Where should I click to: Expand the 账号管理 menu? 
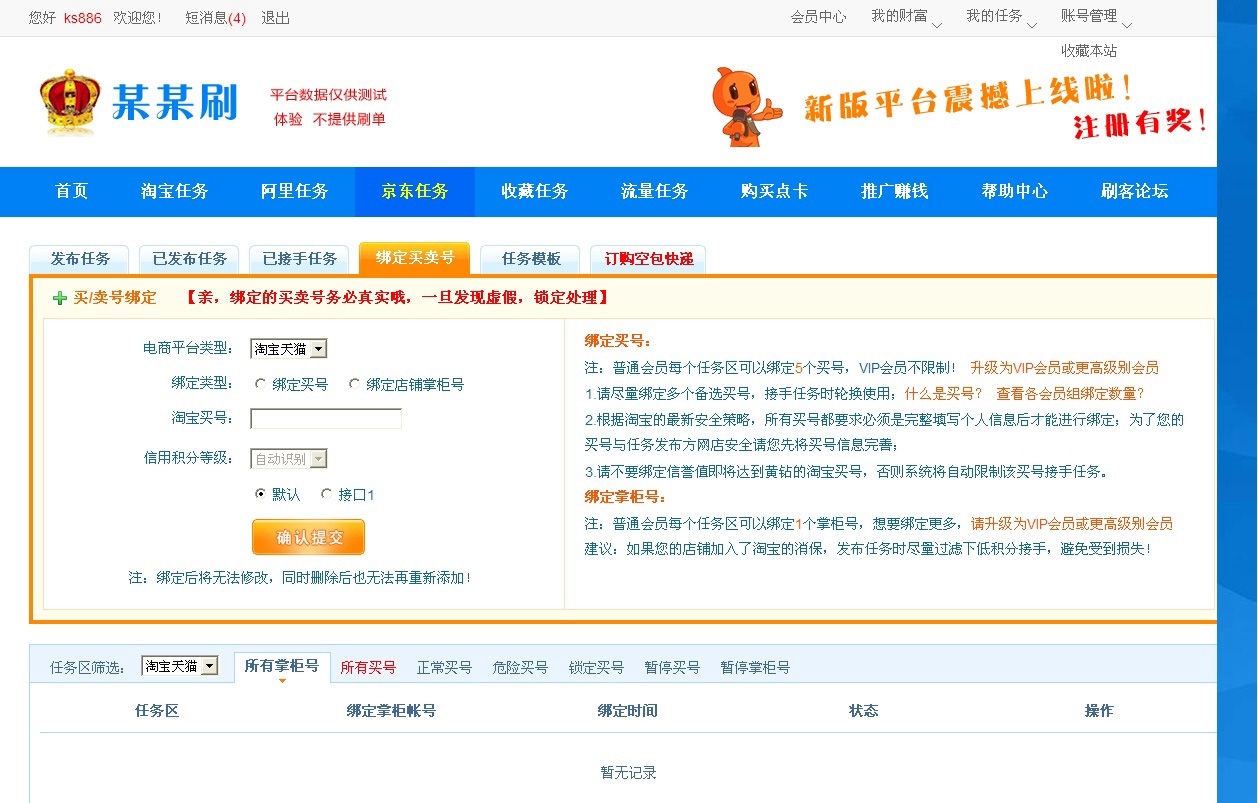pos(1095,17)
